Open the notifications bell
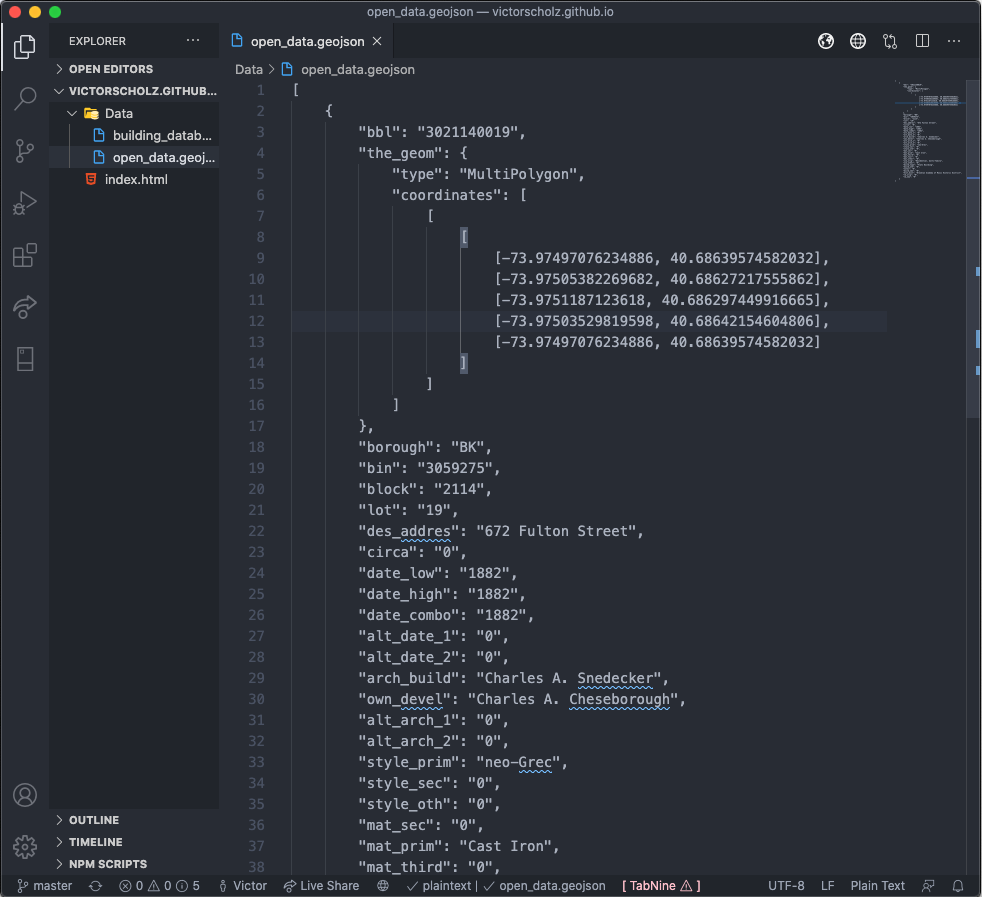This screenshot has height=897, width=982. click(957, 885)
